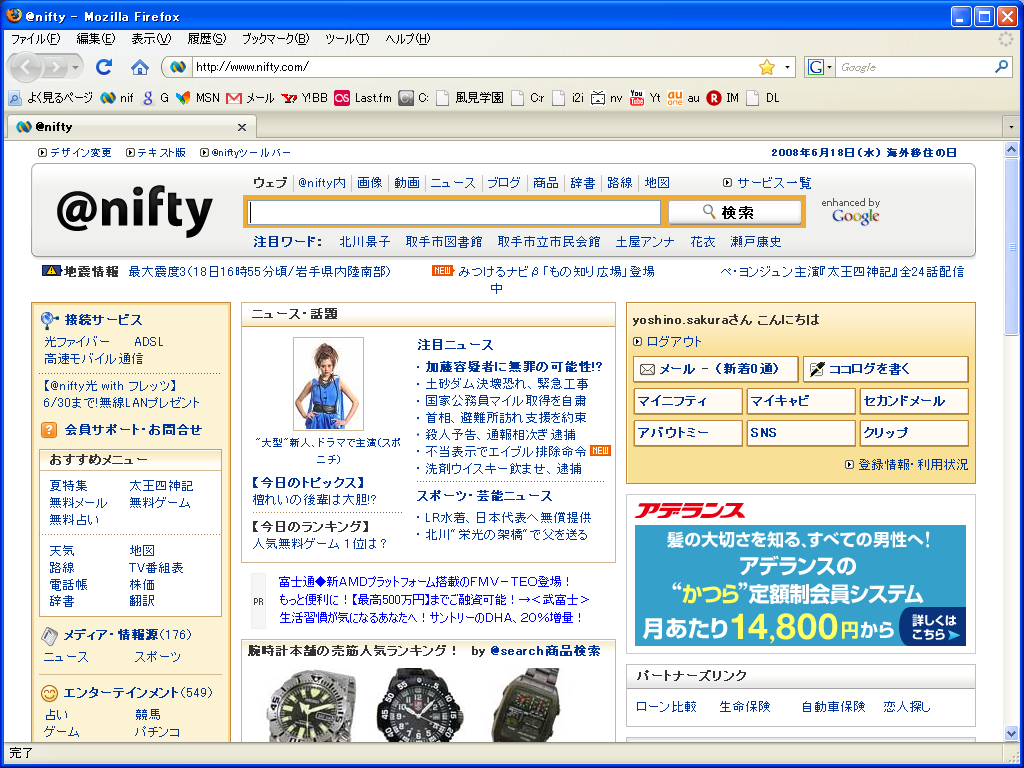This screenshot has height=768, width=1024.
Task: Open the G Google bookmark
Action: pyautogui.click(x=155, y=98)
